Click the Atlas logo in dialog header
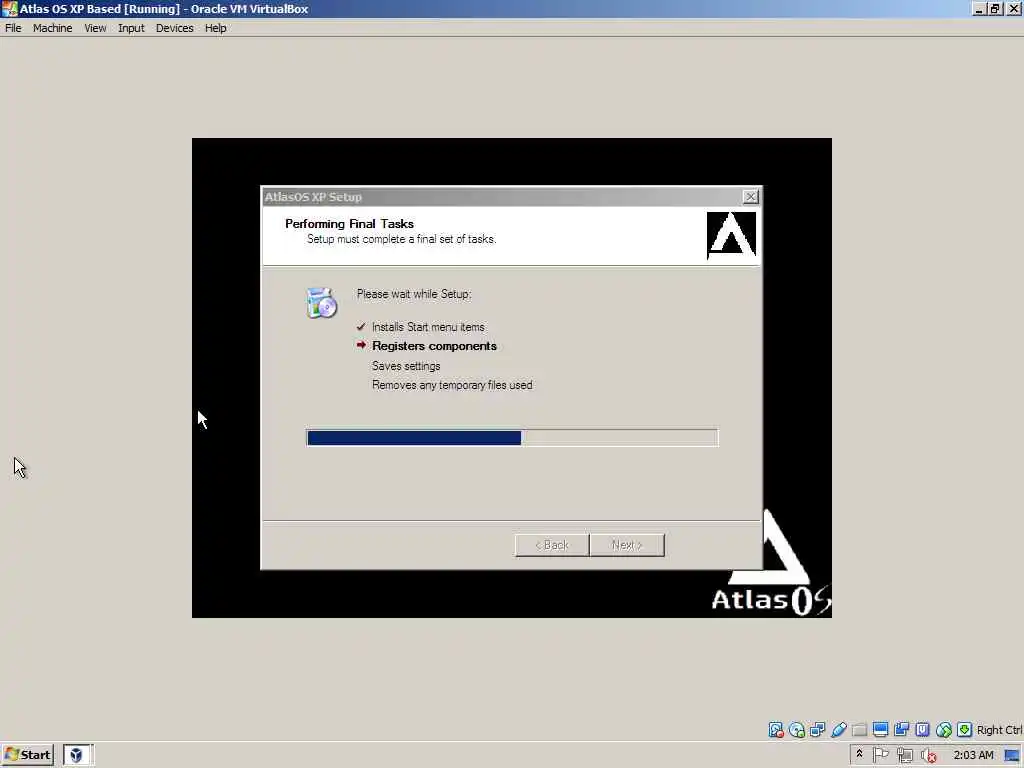Viewport: 1024px width, 768px height. coord(731,235)
